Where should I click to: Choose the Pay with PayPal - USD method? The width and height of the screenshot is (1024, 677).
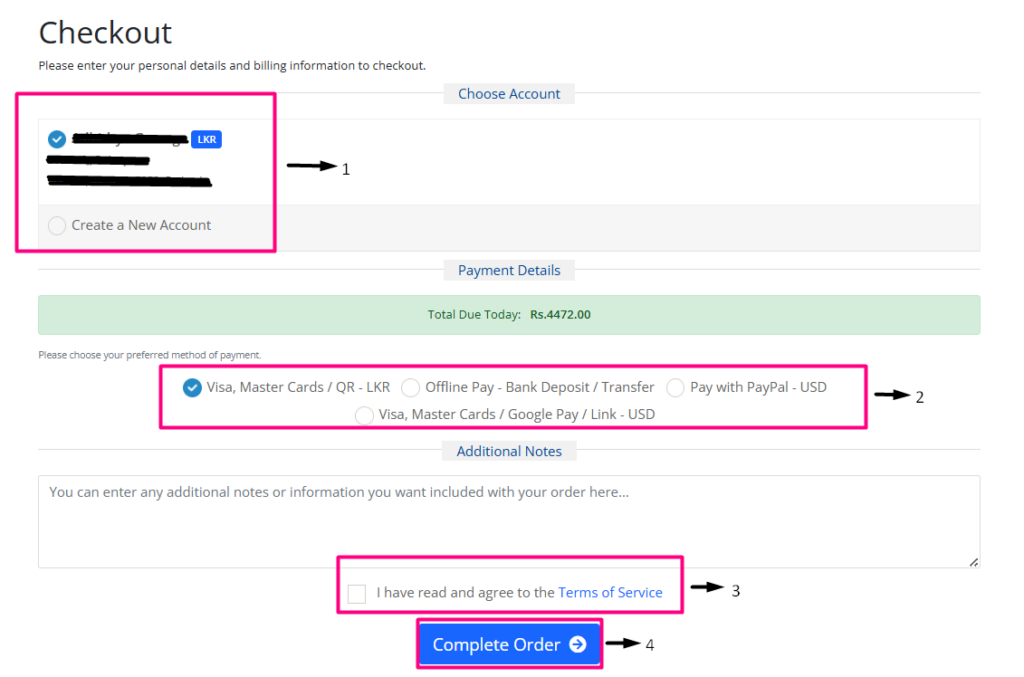675,388
